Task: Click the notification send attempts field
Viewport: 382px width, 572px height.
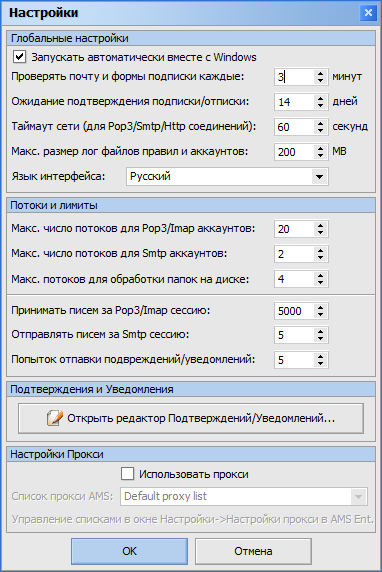Action: tap(294, 360)
